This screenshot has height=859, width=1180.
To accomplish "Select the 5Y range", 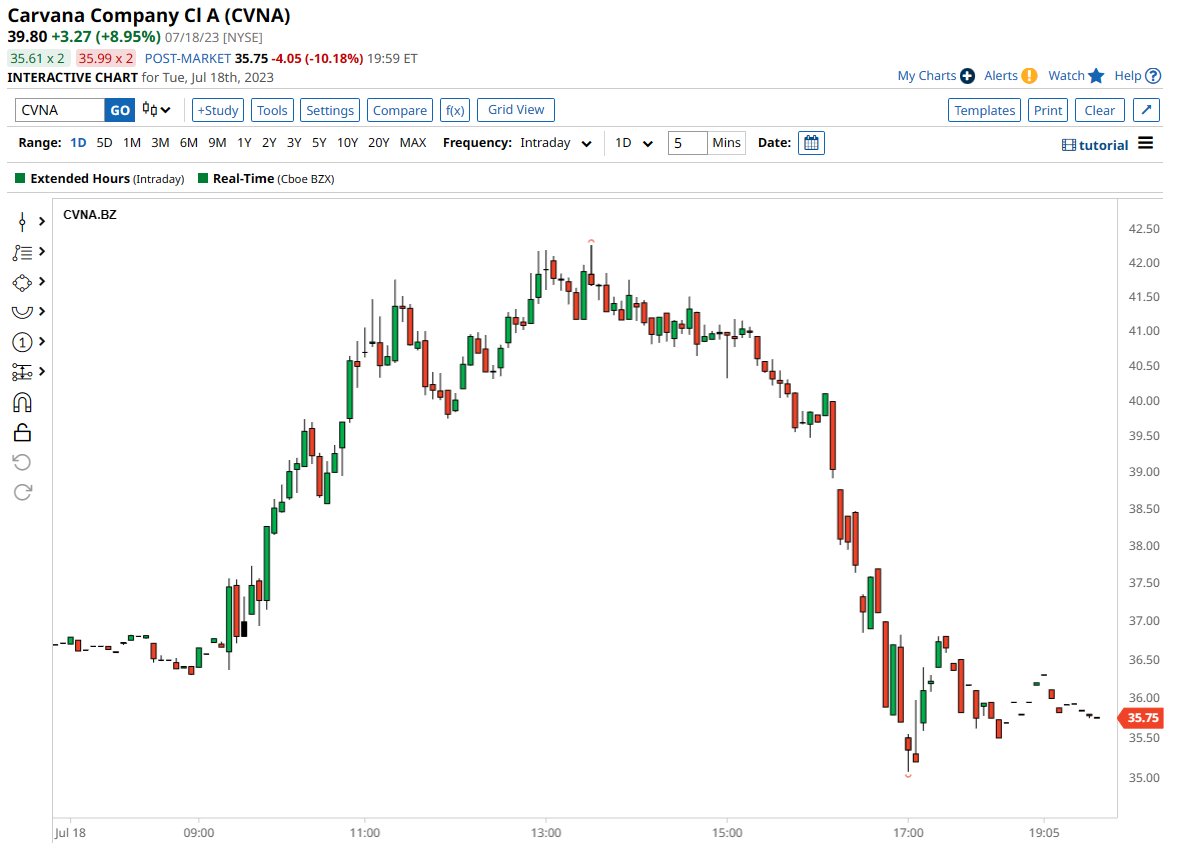I will click(x=319, y=143).
